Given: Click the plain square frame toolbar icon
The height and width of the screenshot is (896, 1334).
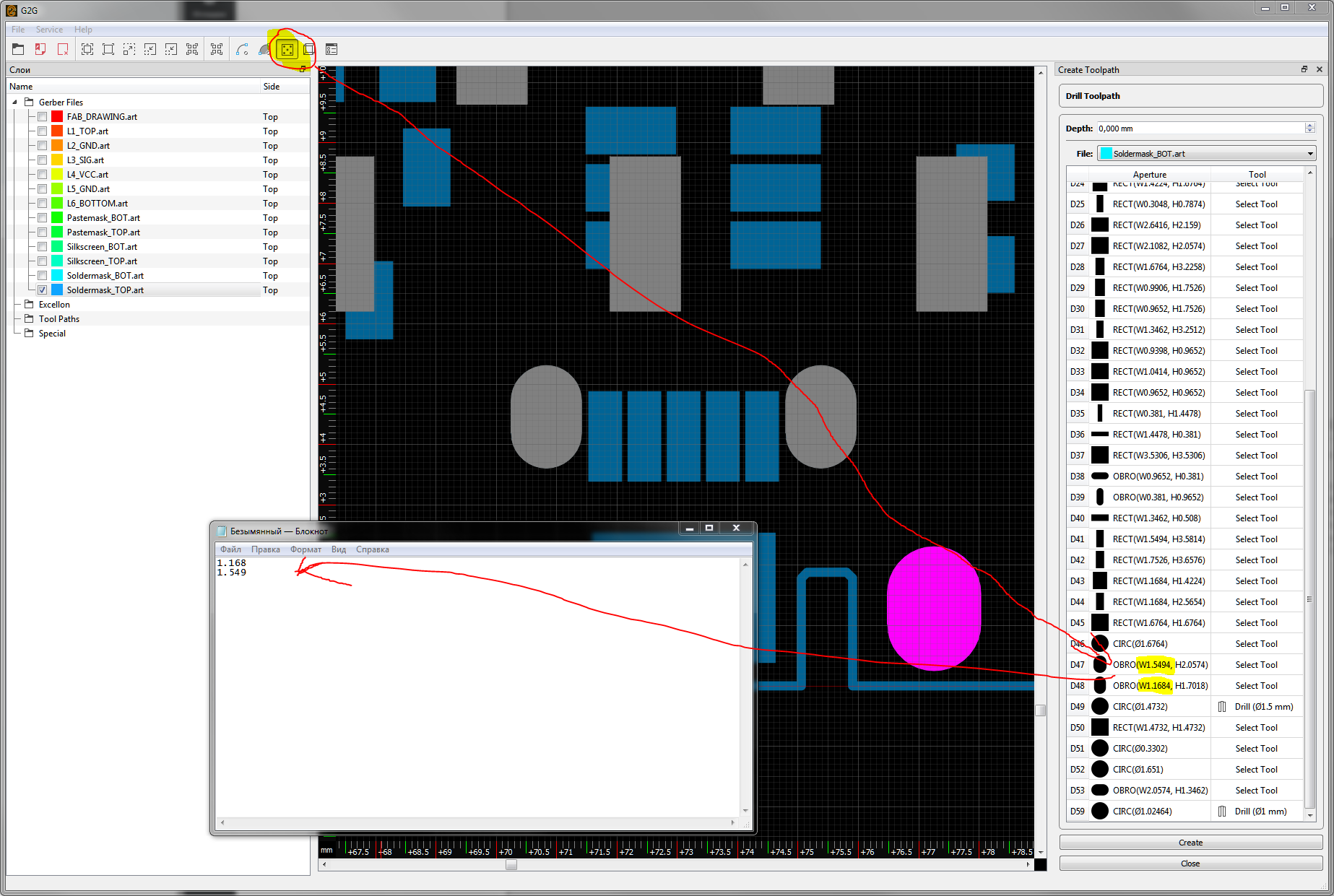Looking at the screenshot, I should point(108,49).
